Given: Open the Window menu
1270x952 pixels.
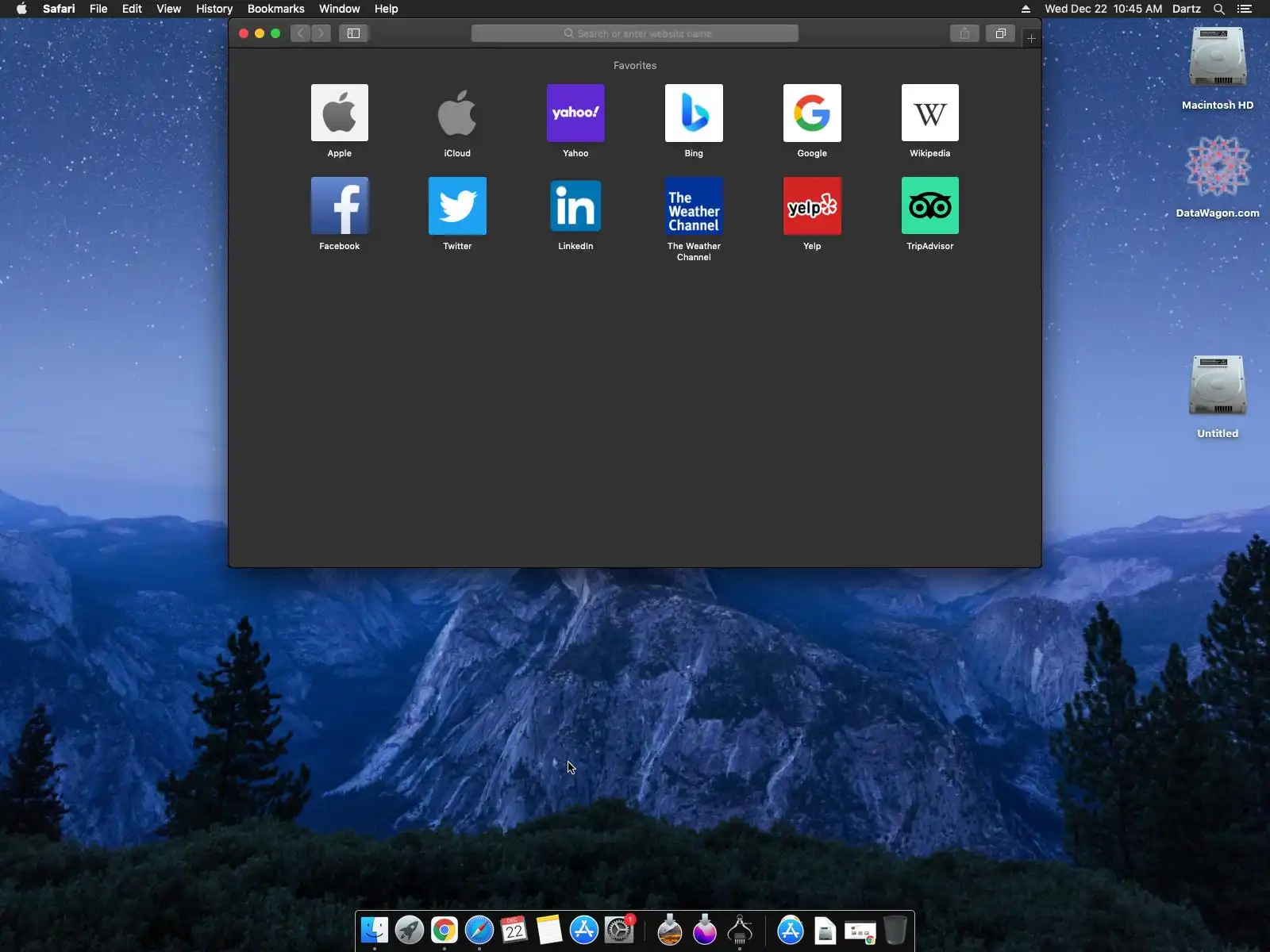Looking at the screenshot, I should [339, 9].
